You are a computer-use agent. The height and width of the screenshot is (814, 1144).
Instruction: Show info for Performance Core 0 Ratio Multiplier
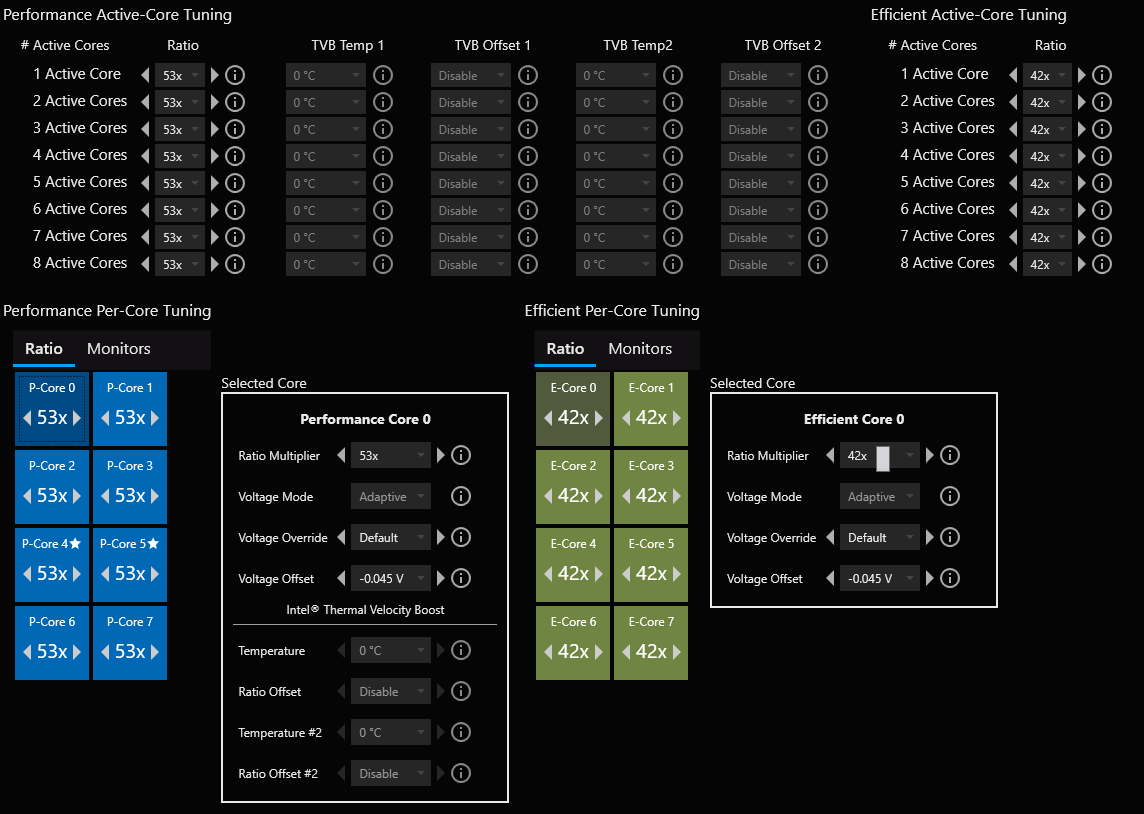click(461, 455)
